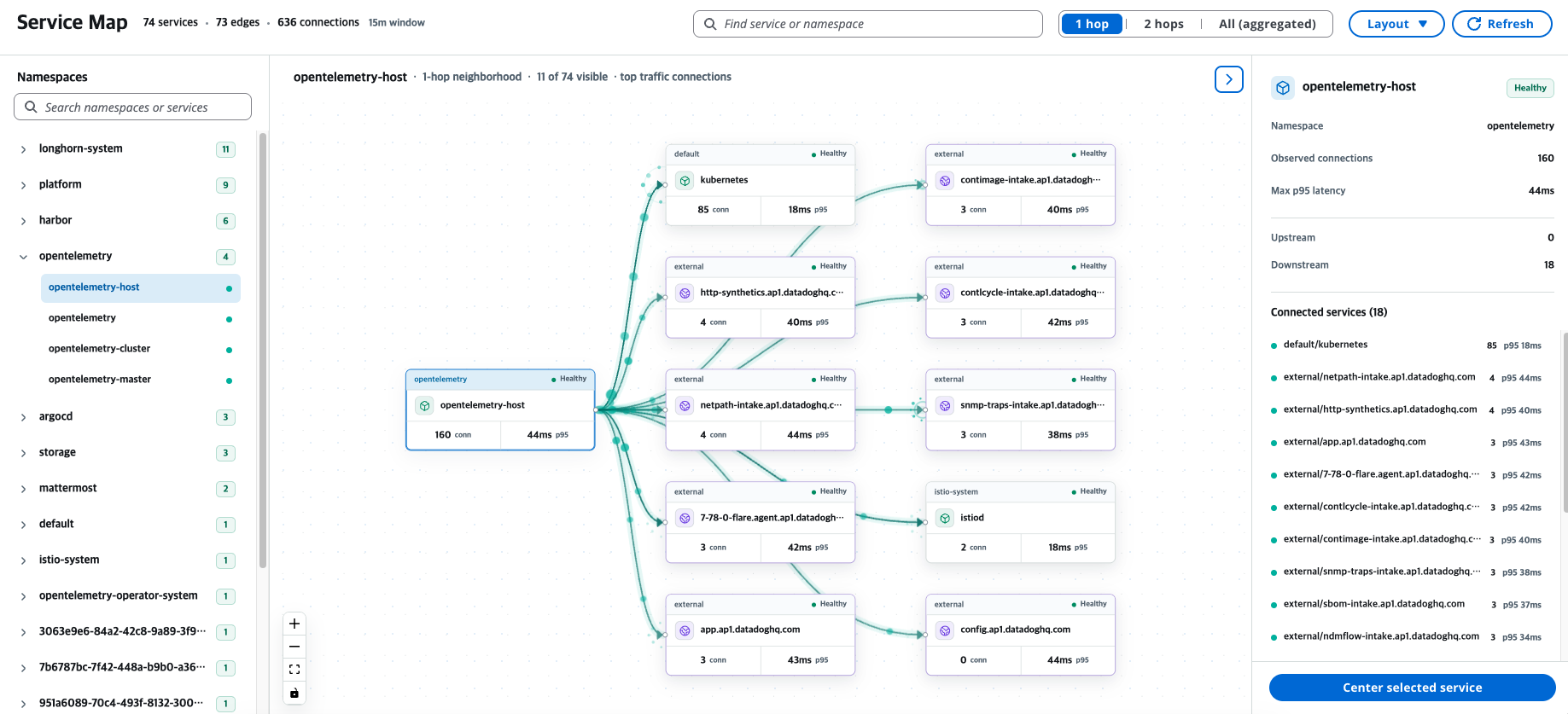Open the opentelemetry-operator-system namespace row
The width and height of the screenshot is (1568, 714).
point(128,596)
